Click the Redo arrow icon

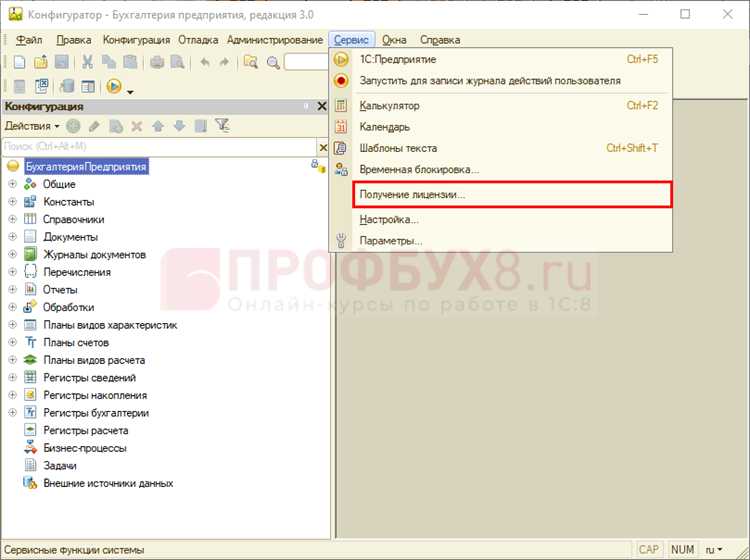coord(224,62)
